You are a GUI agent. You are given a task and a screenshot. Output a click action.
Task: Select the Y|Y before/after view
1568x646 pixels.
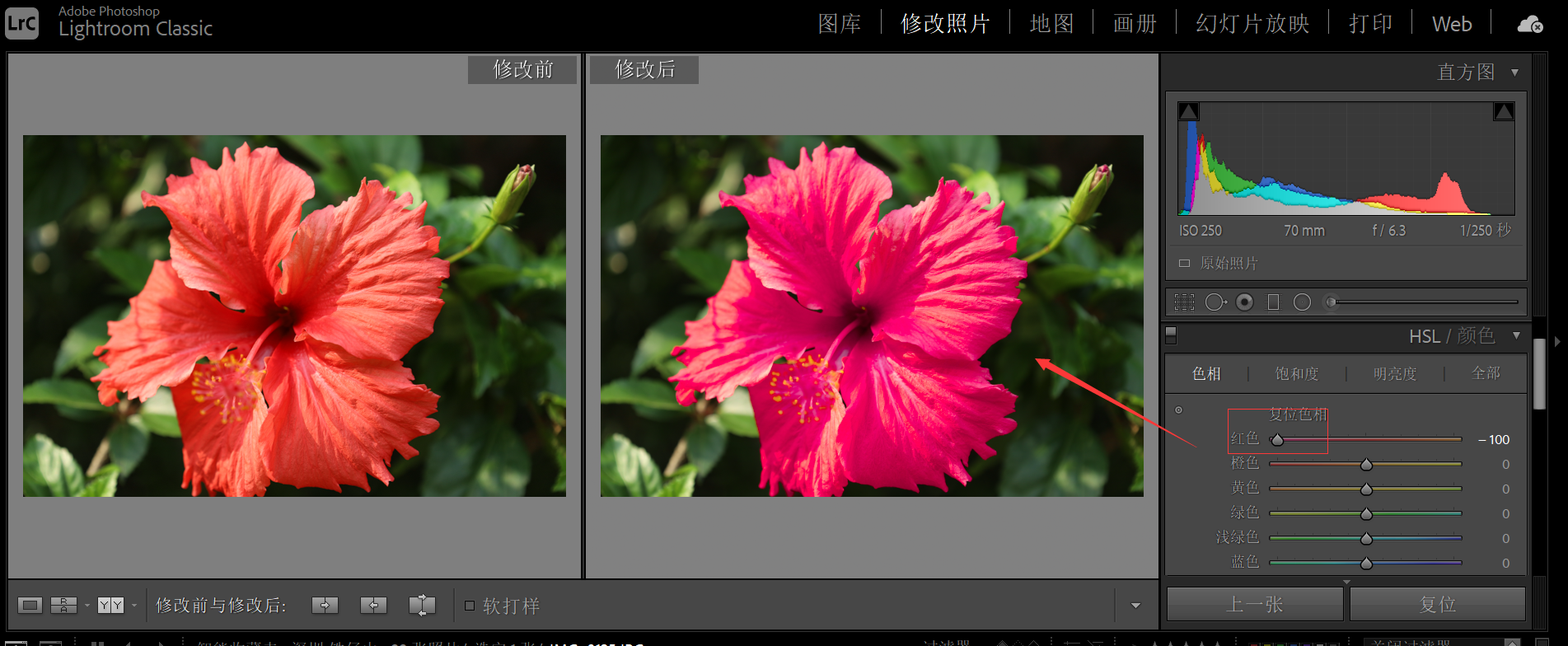(x=110, y=606)
